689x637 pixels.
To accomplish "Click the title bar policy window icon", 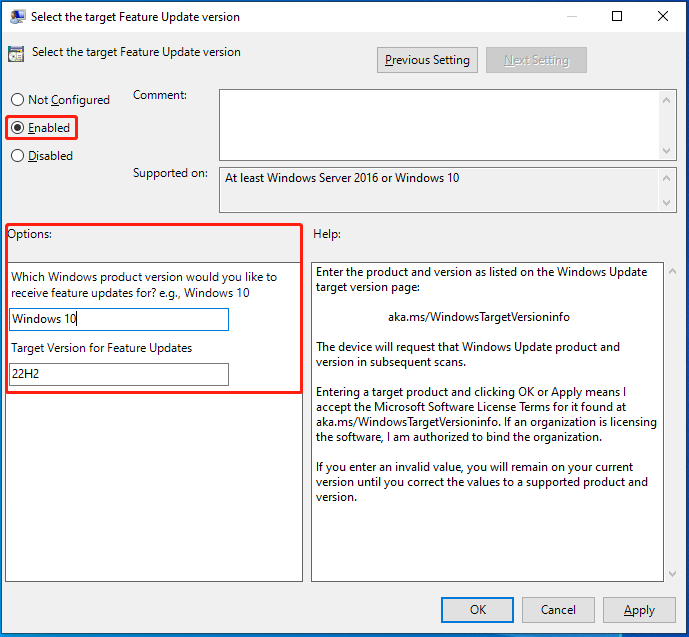I will 18,17.
